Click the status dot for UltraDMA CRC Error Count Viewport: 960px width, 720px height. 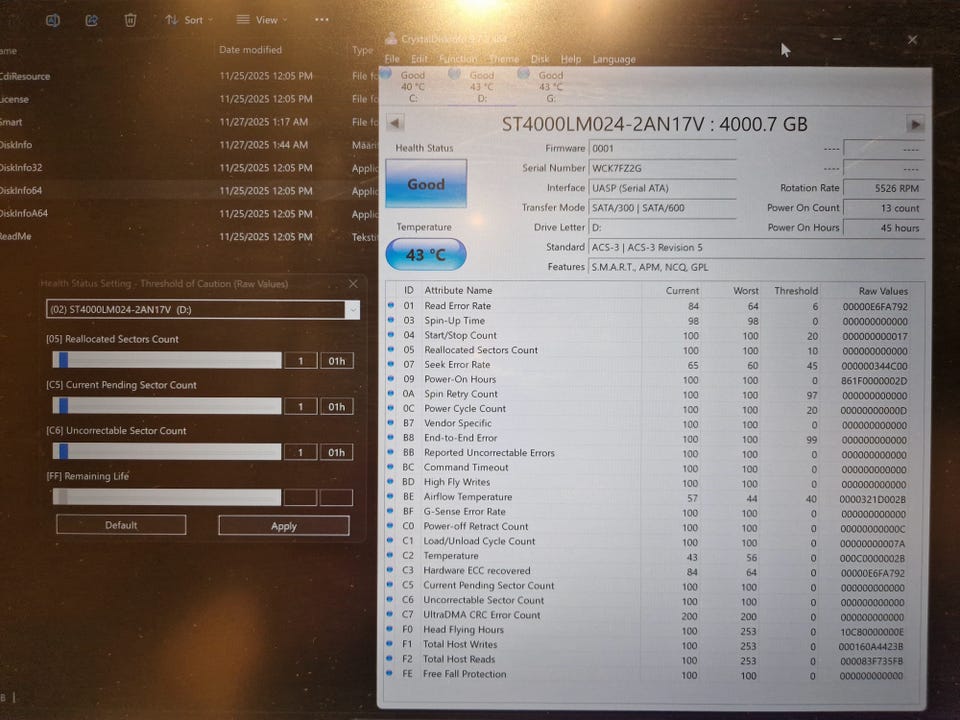click(389, 613)
